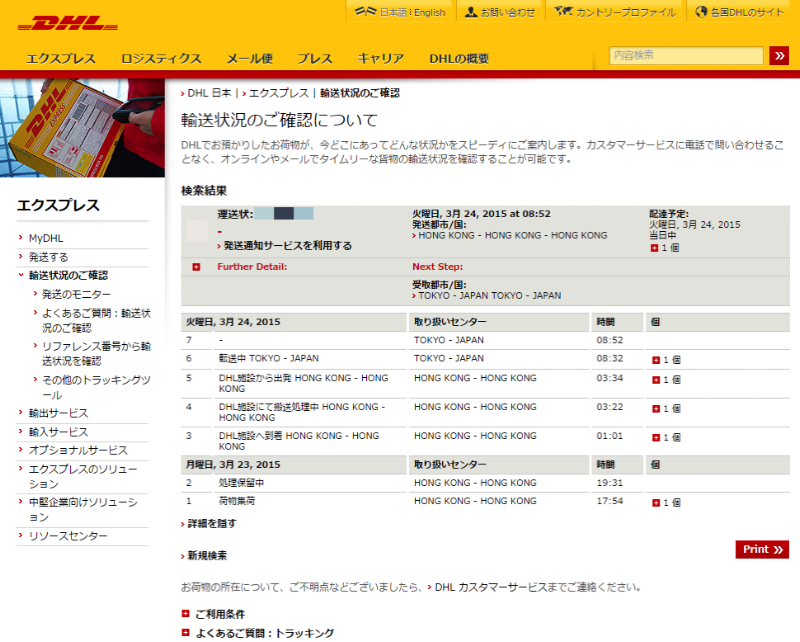Open リファレンス番号から輸送状況を確認 link

coord(96,354)
